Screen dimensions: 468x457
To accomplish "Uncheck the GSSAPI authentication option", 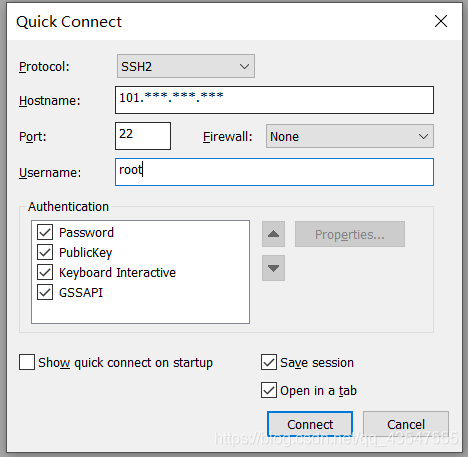I will [45, 292].
